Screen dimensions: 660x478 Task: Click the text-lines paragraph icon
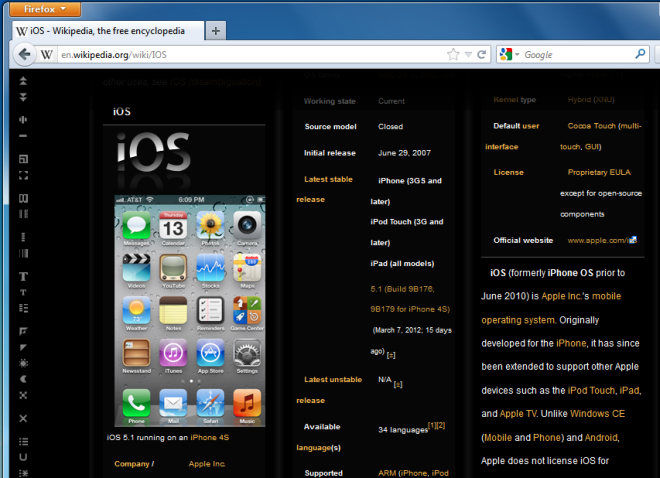coord(23,308)
